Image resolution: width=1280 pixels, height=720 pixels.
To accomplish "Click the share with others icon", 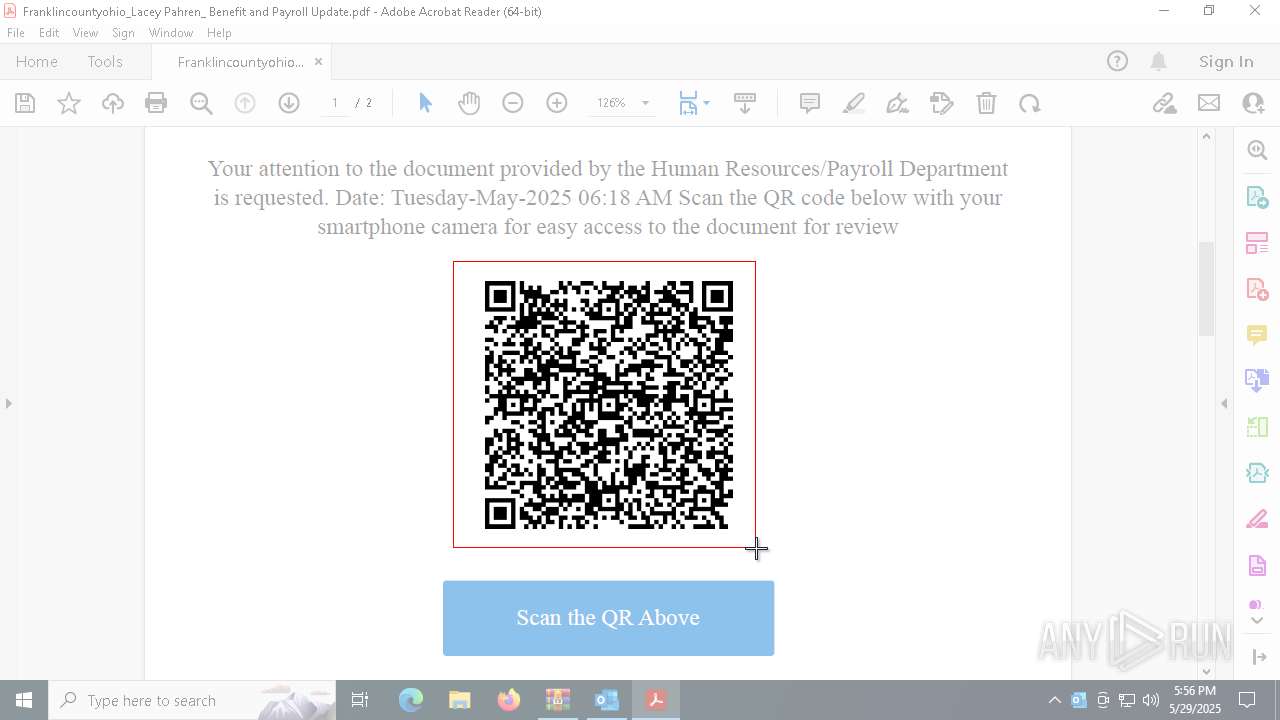I will [1253, 103].
